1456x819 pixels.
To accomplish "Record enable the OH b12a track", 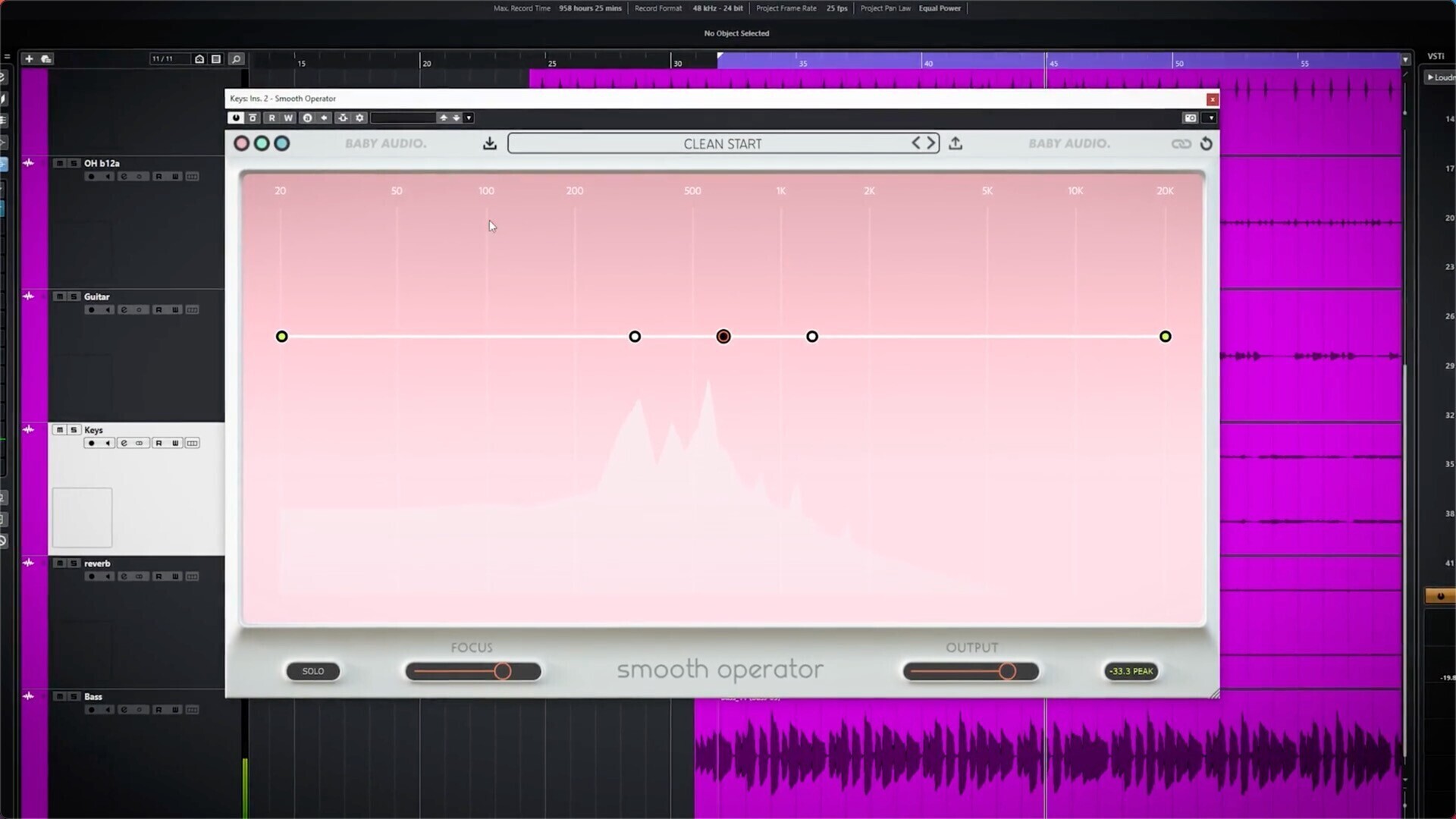I will click(x=91, y=177).
